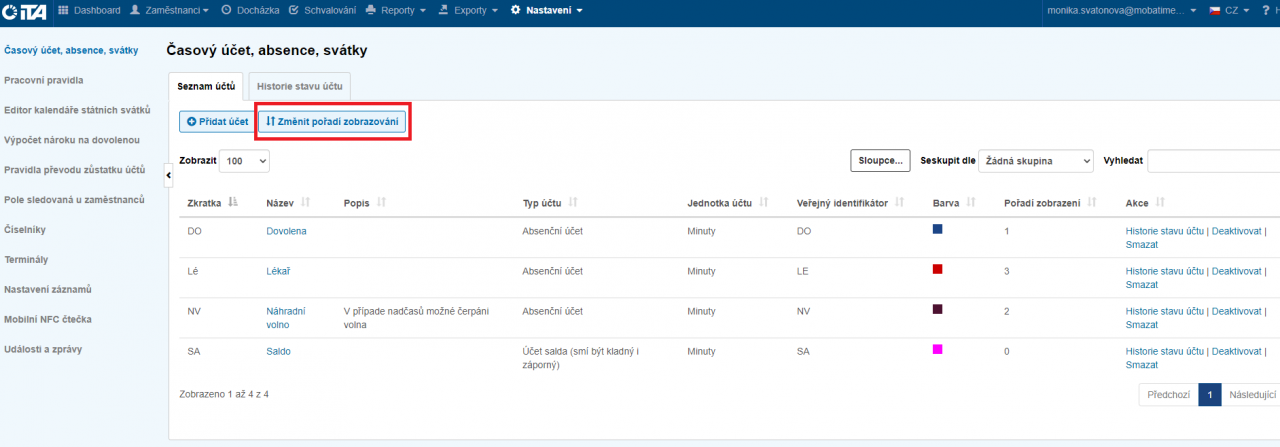Click sort icon on Název column
1280x447 pixels.
[x=306, y=202]
